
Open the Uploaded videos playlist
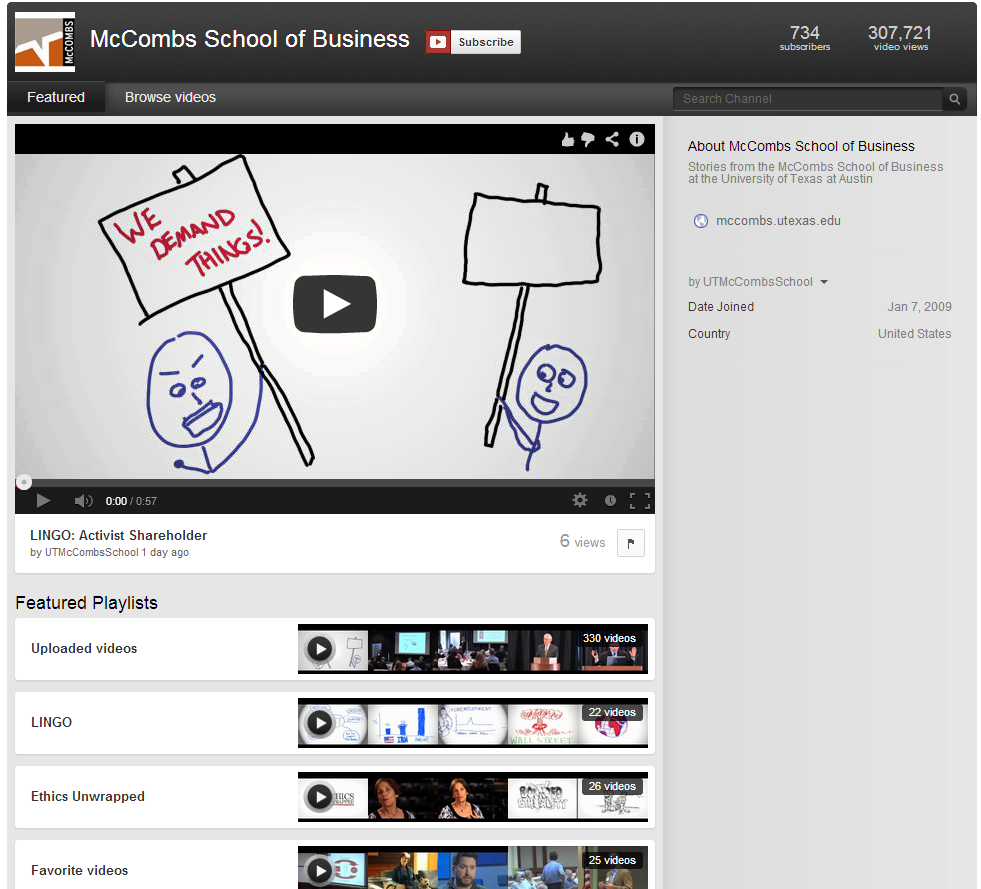pyautogui.click(x=84, y=648)
